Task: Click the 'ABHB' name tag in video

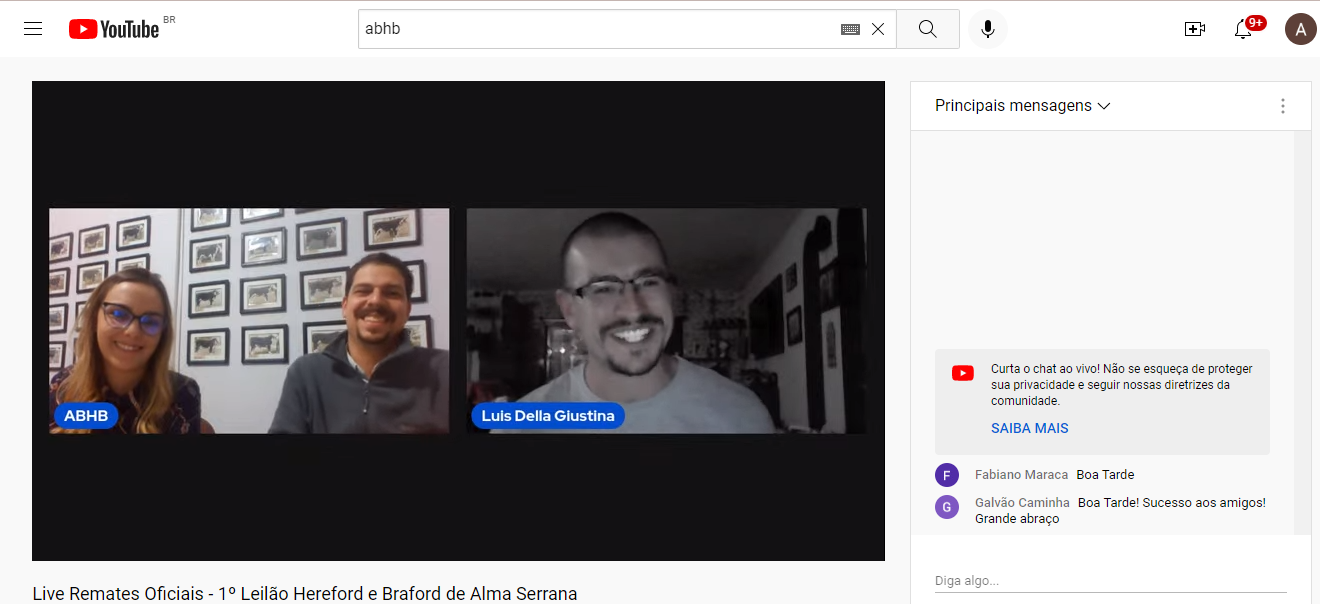Action: (x=86, y=416)
